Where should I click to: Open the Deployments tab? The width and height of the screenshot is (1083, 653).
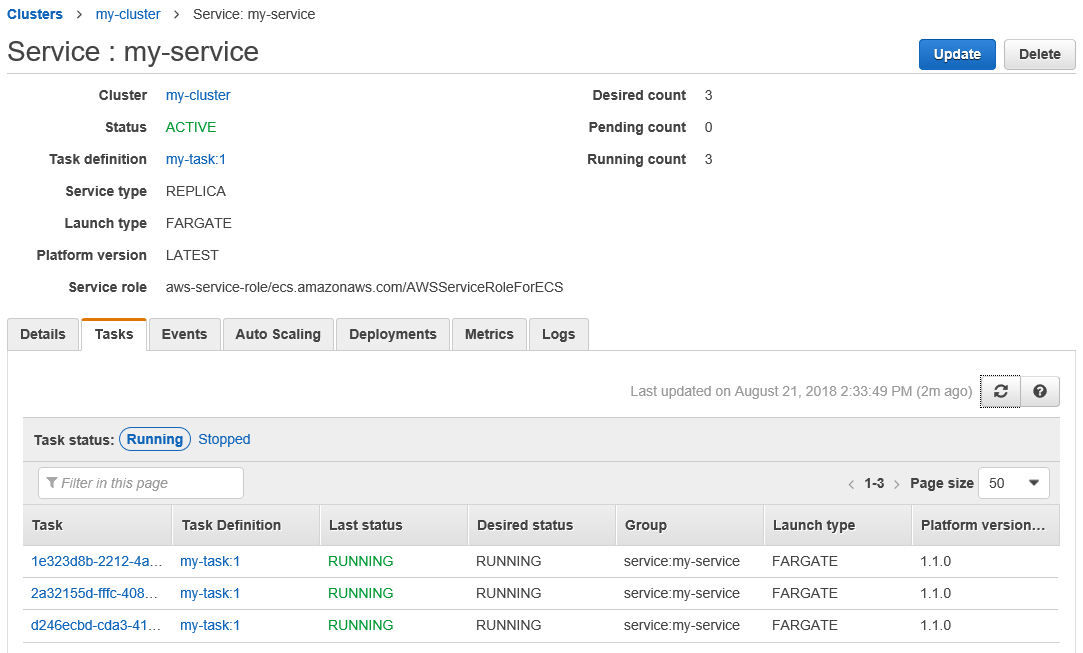393,334
